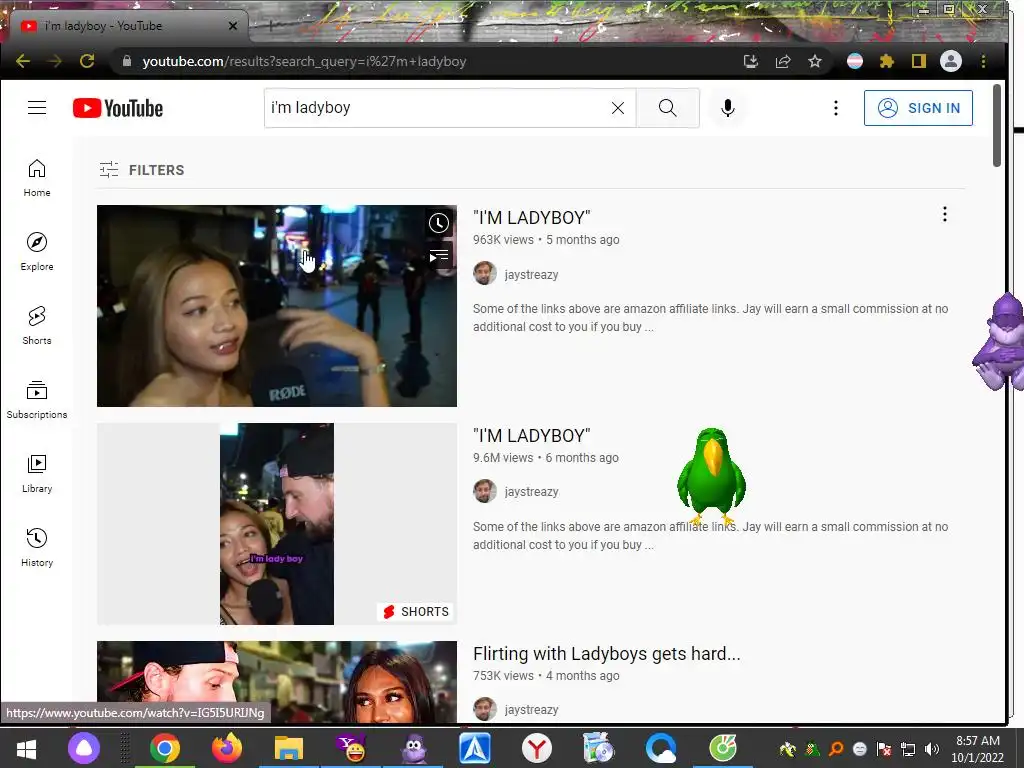1024x768 pixels.
Task: Close the YouTube browser tab
Action: click(x=232, y=26)
